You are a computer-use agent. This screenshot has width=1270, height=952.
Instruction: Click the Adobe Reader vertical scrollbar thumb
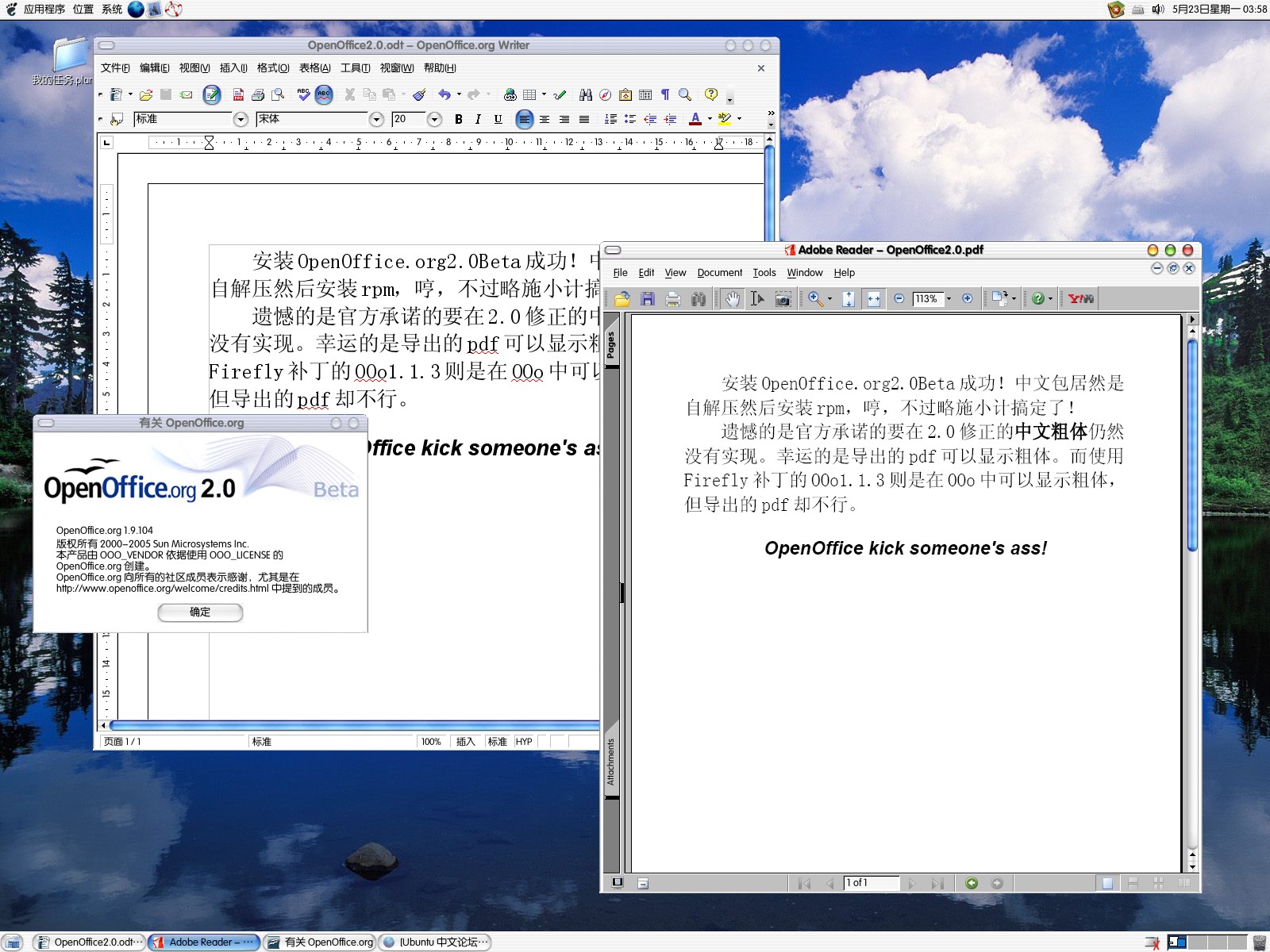click(x=1192, y=444)
